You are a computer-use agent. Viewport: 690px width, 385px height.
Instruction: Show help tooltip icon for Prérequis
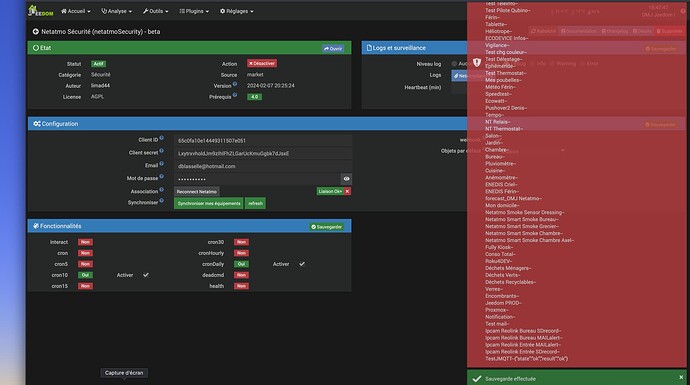click(x=235, y=95)
